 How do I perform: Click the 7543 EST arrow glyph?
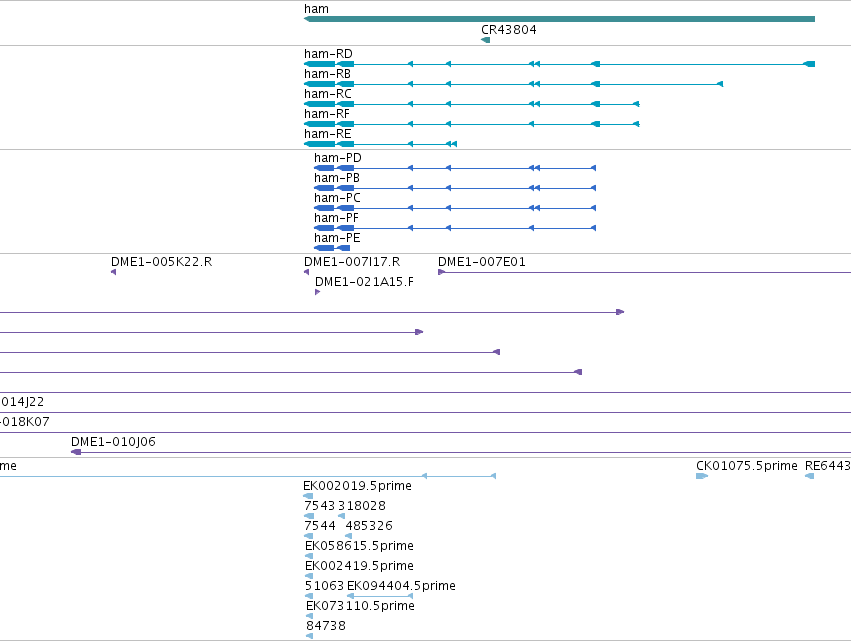309,516
